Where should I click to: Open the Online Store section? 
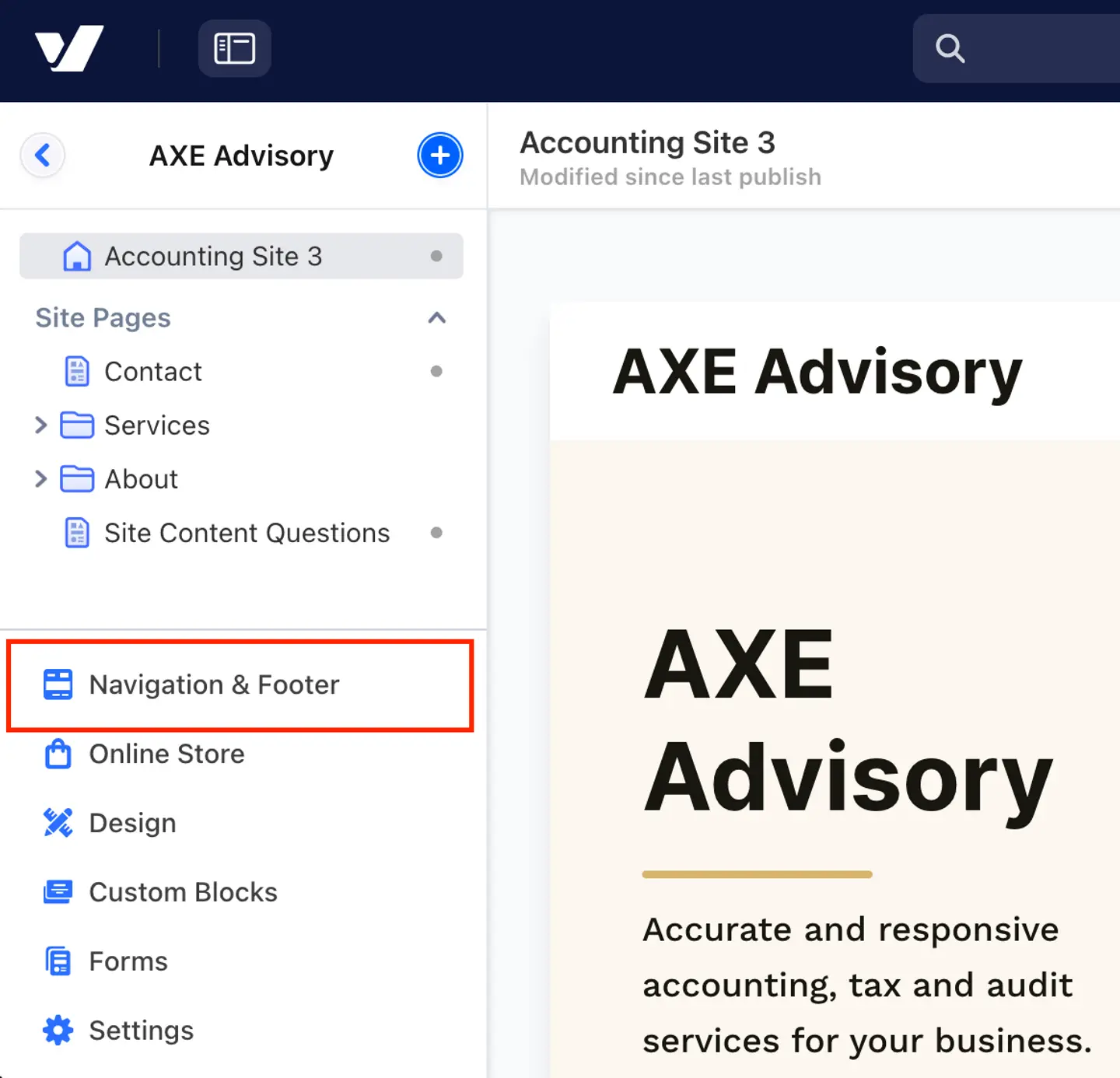pyautogui.click(x=166, y=754)
